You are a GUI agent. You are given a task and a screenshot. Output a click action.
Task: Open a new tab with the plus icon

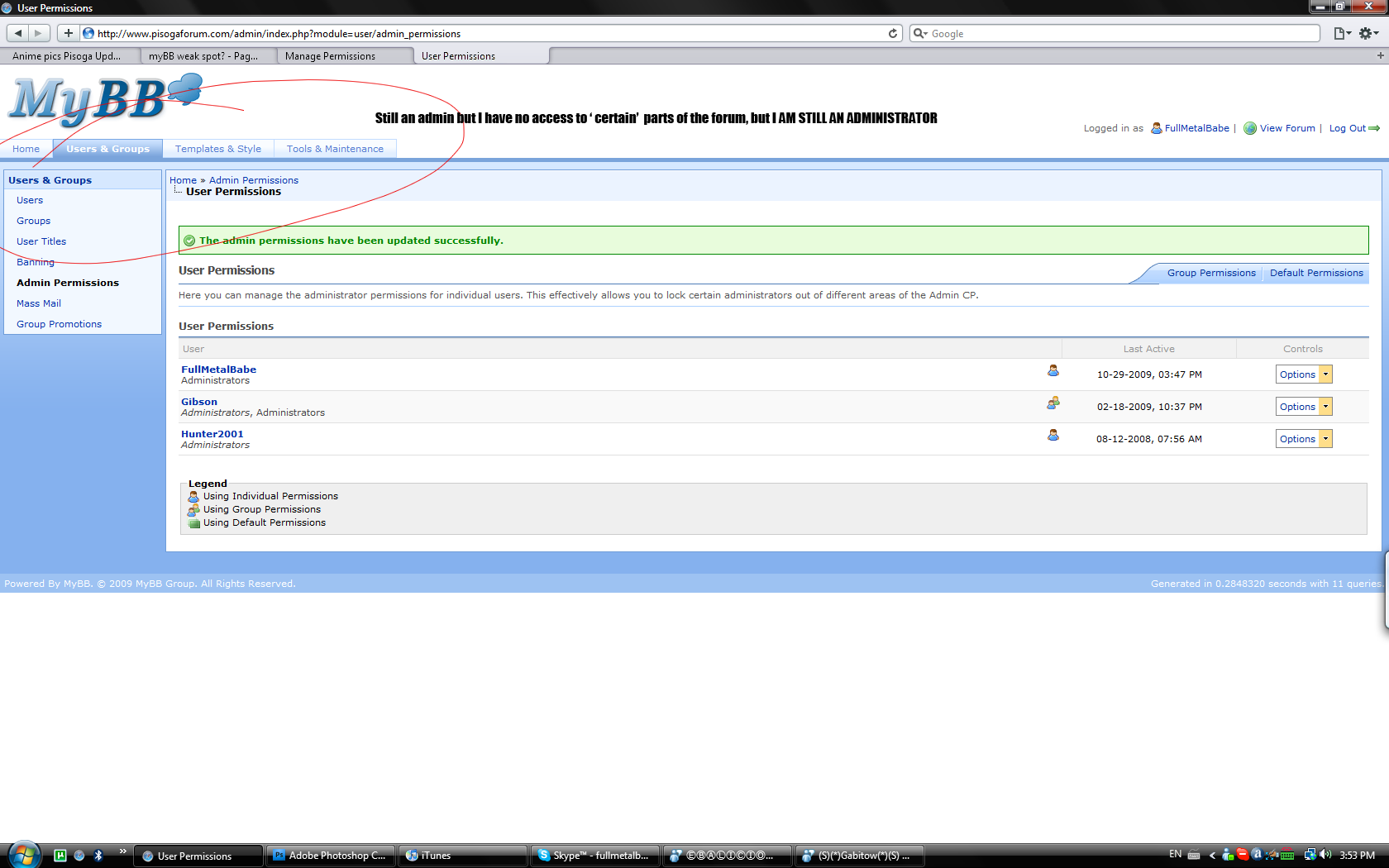click(x=1380, y=55)
